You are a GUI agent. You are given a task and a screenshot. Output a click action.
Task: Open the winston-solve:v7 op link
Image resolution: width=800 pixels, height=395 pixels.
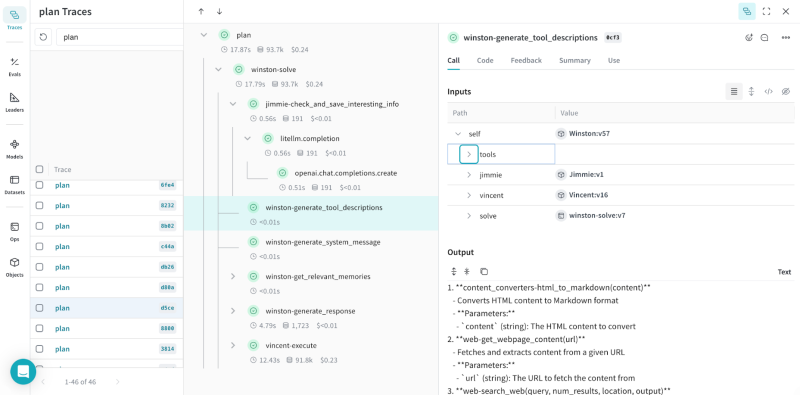(591, 216)
